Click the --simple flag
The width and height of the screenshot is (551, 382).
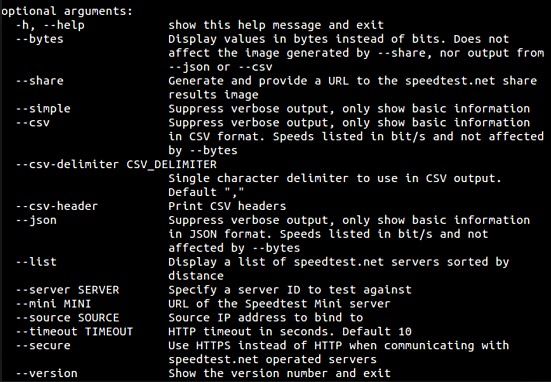point(43,109)
